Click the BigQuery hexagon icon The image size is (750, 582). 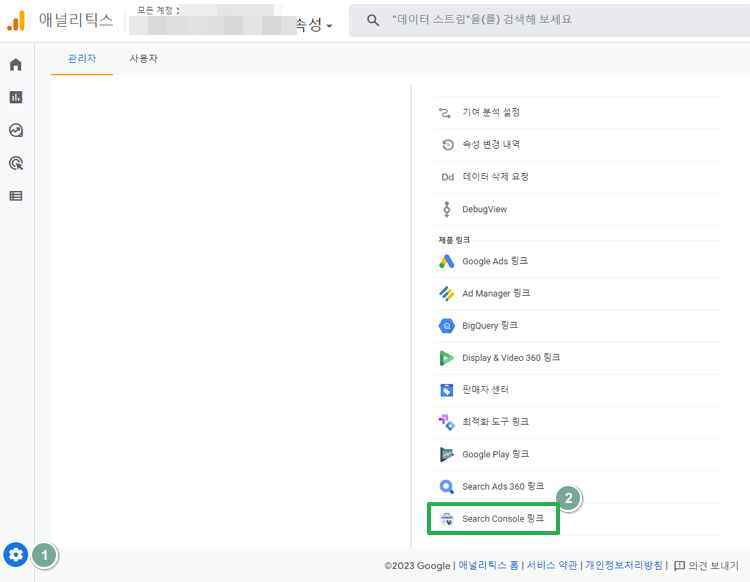point(447,326)
